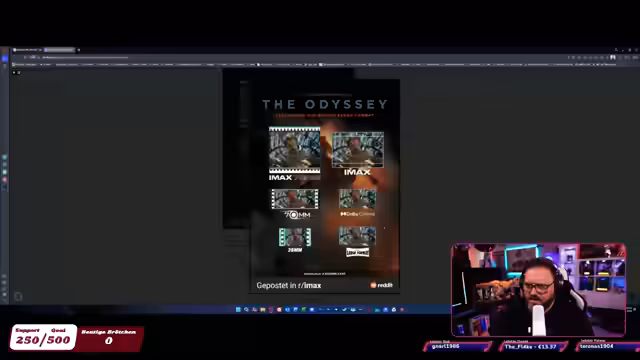Select the active highlighted browser tab
Image resolution: width=640 pixels, height=360 pixels.
pyautogui.click(x=60, y=50)
